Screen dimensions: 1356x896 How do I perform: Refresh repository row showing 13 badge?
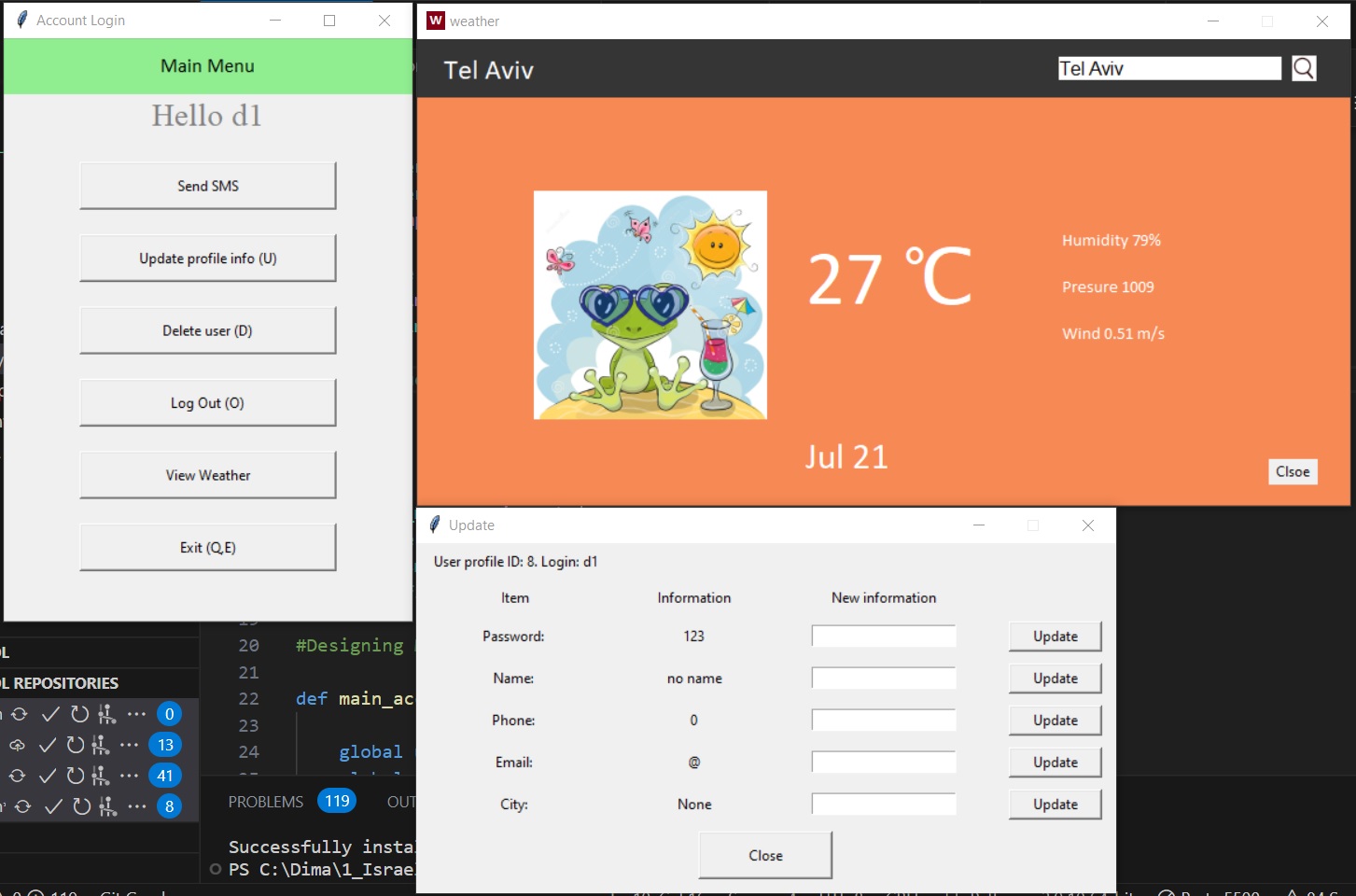click(x=76, y=745)
